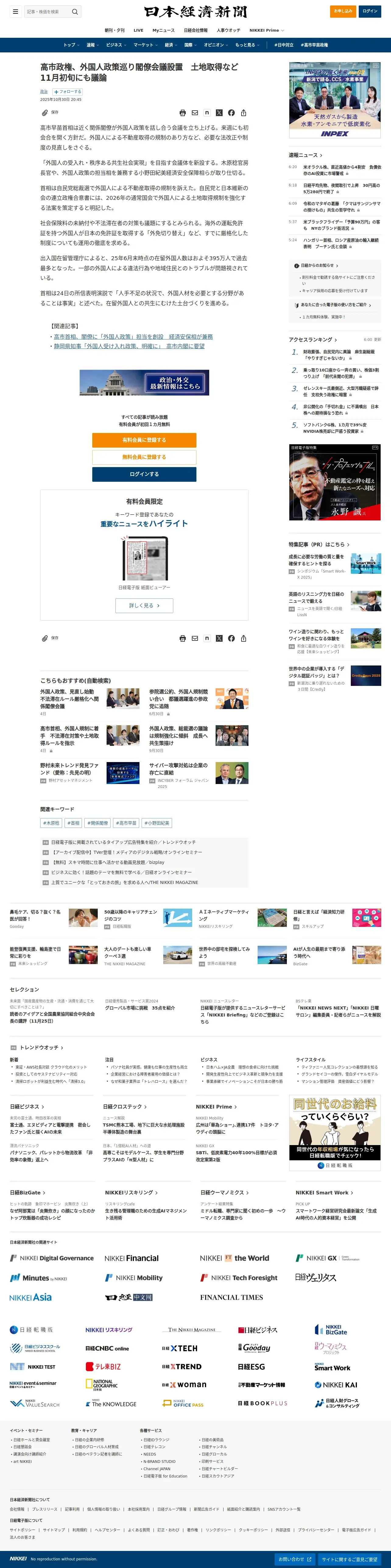Click the 詳しく見る button
Image resolution: width=391 pixels, height=1568 pixels.
point(144,606)
